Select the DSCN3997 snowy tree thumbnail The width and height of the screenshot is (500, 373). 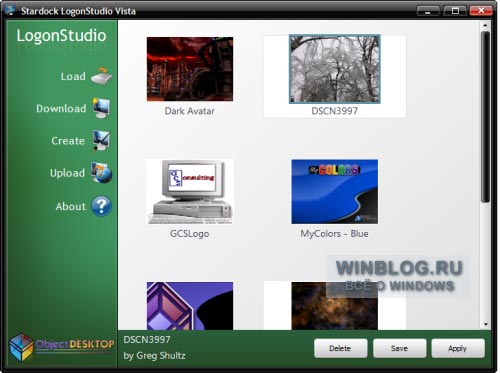335,69
